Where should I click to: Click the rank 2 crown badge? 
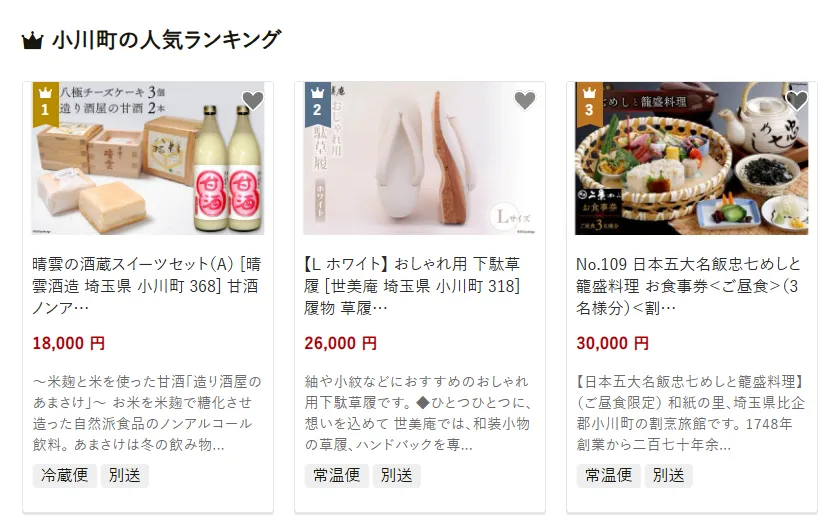[x=317, y=103]
